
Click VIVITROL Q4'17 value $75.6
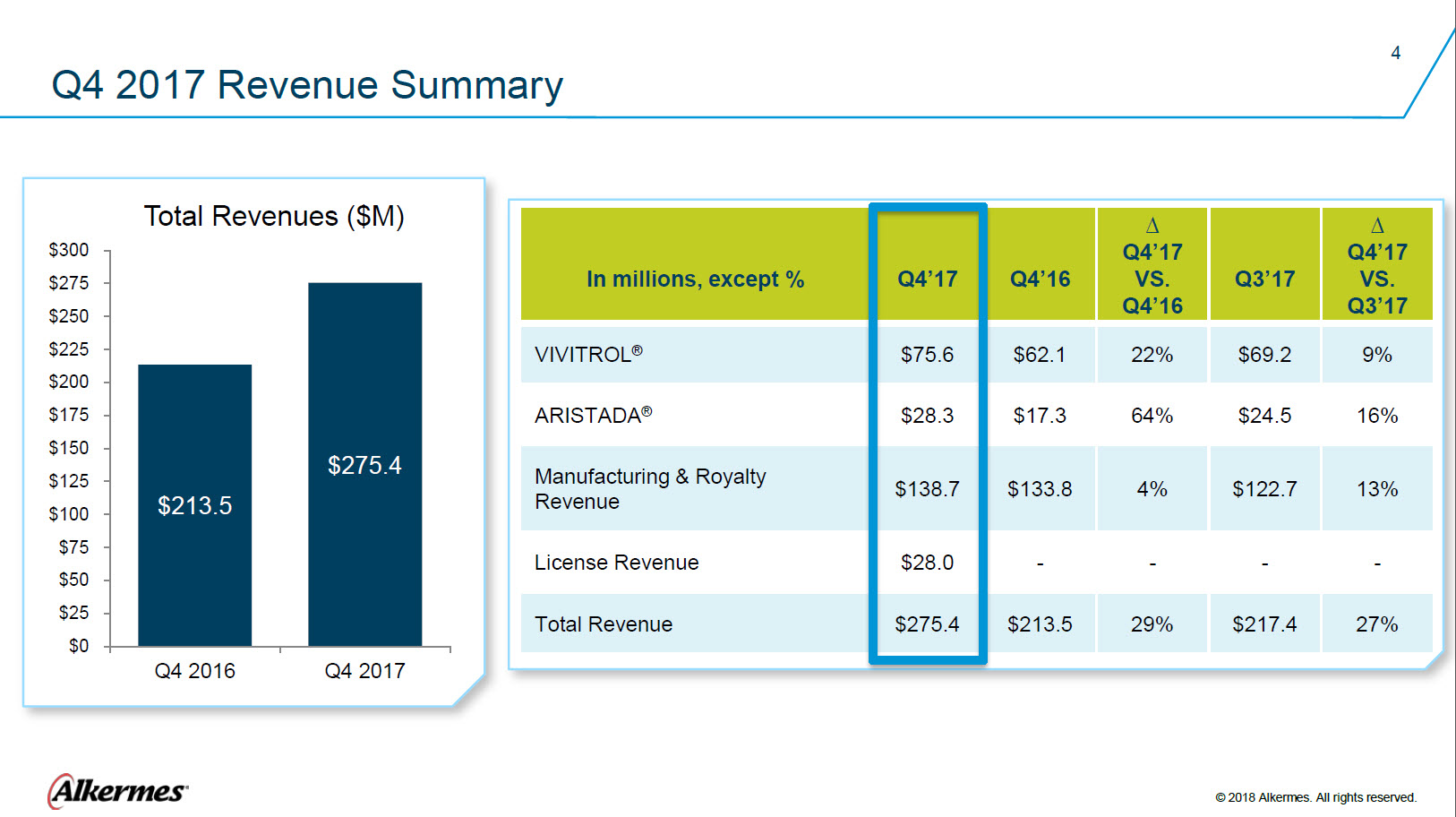928,355
